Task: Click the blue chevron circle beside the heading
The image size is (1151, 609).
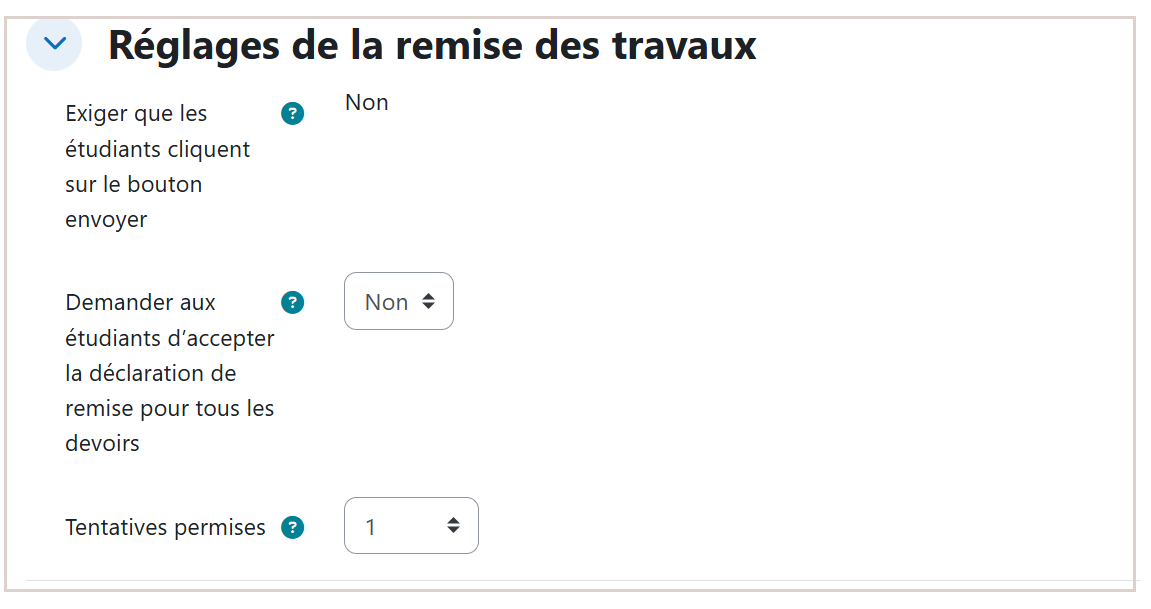Action: (x=54, y=43)
